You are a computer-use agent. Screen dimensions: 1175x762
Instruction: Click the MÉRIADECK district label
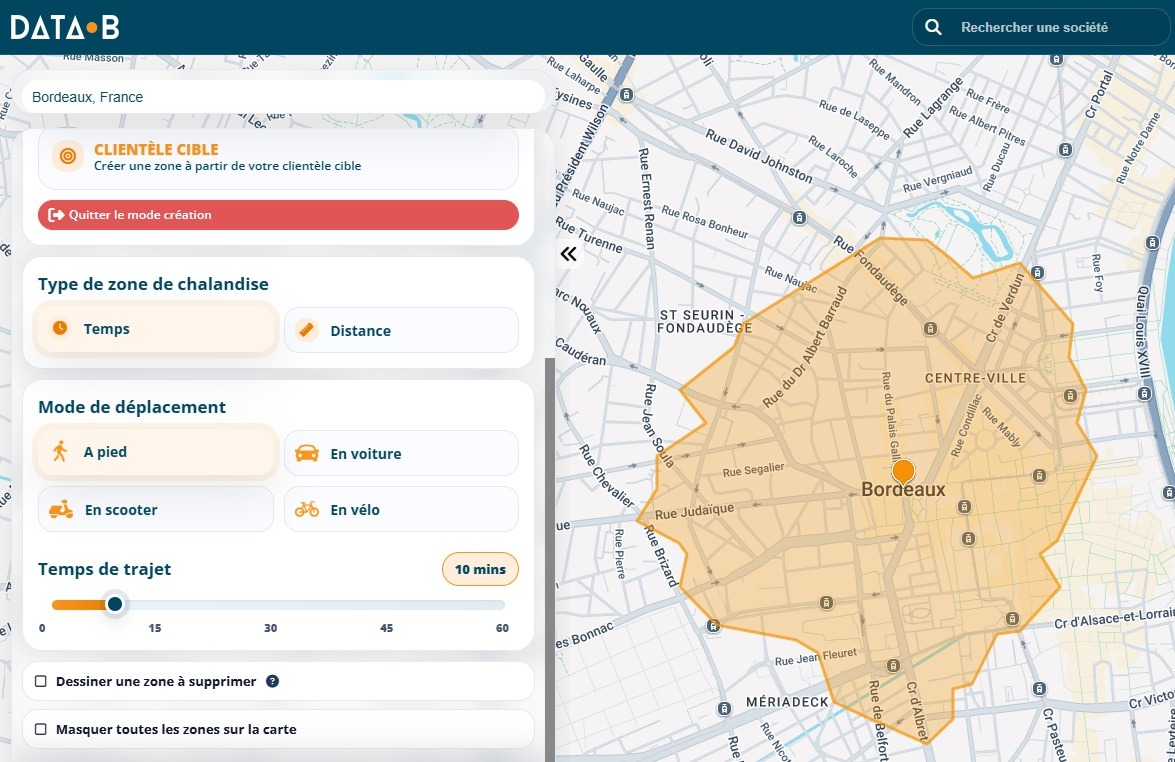coord(788,702)
